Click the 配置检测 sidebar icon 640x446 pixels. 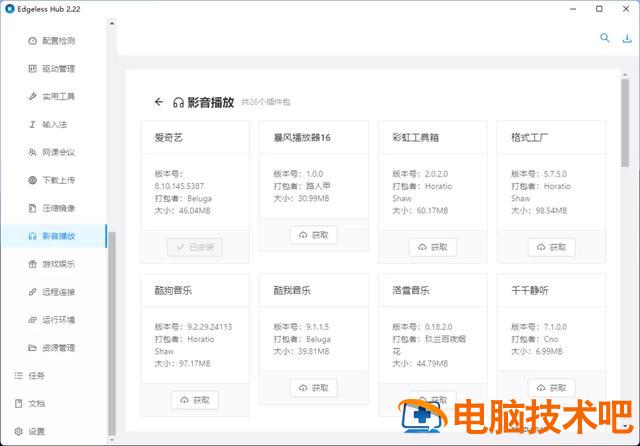click(33, 41)
